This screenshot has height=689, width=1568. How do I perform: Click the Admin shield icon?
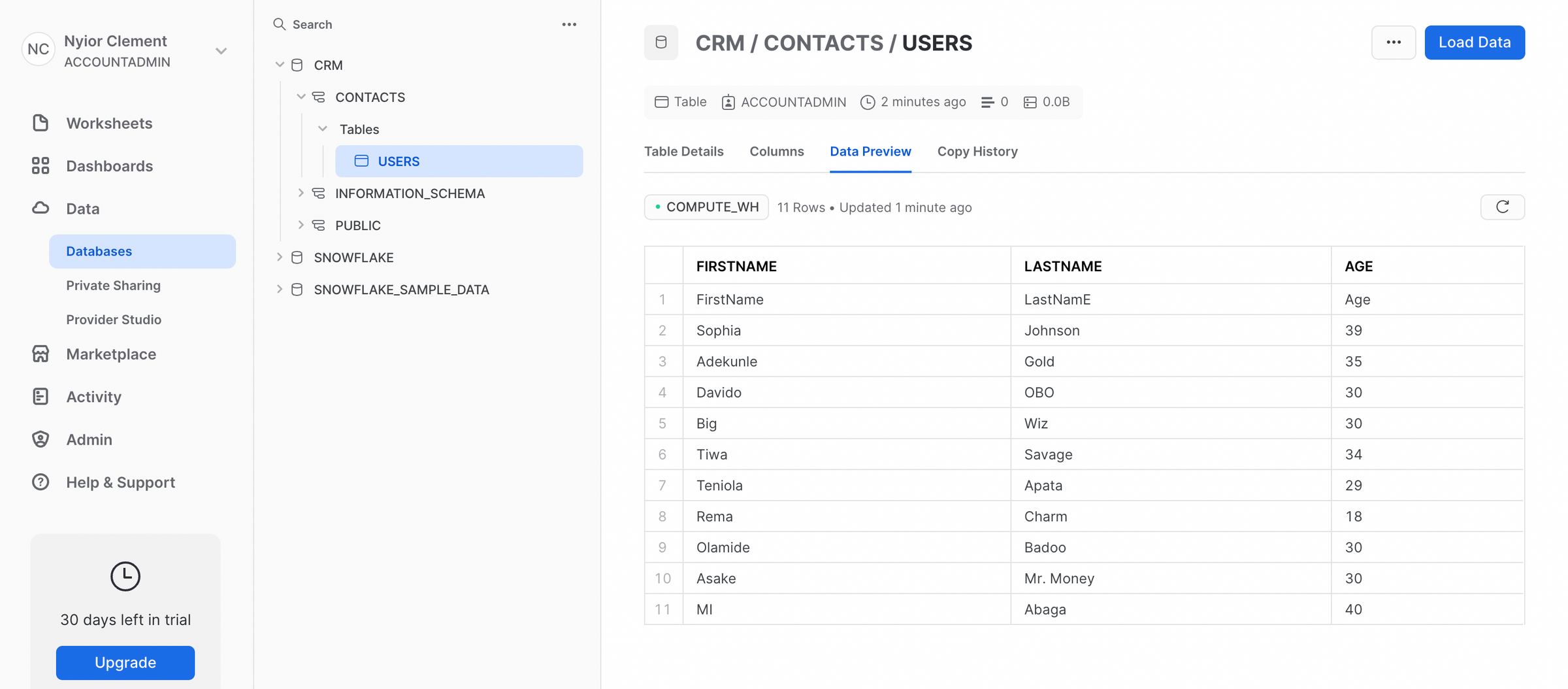click(41, 439)
